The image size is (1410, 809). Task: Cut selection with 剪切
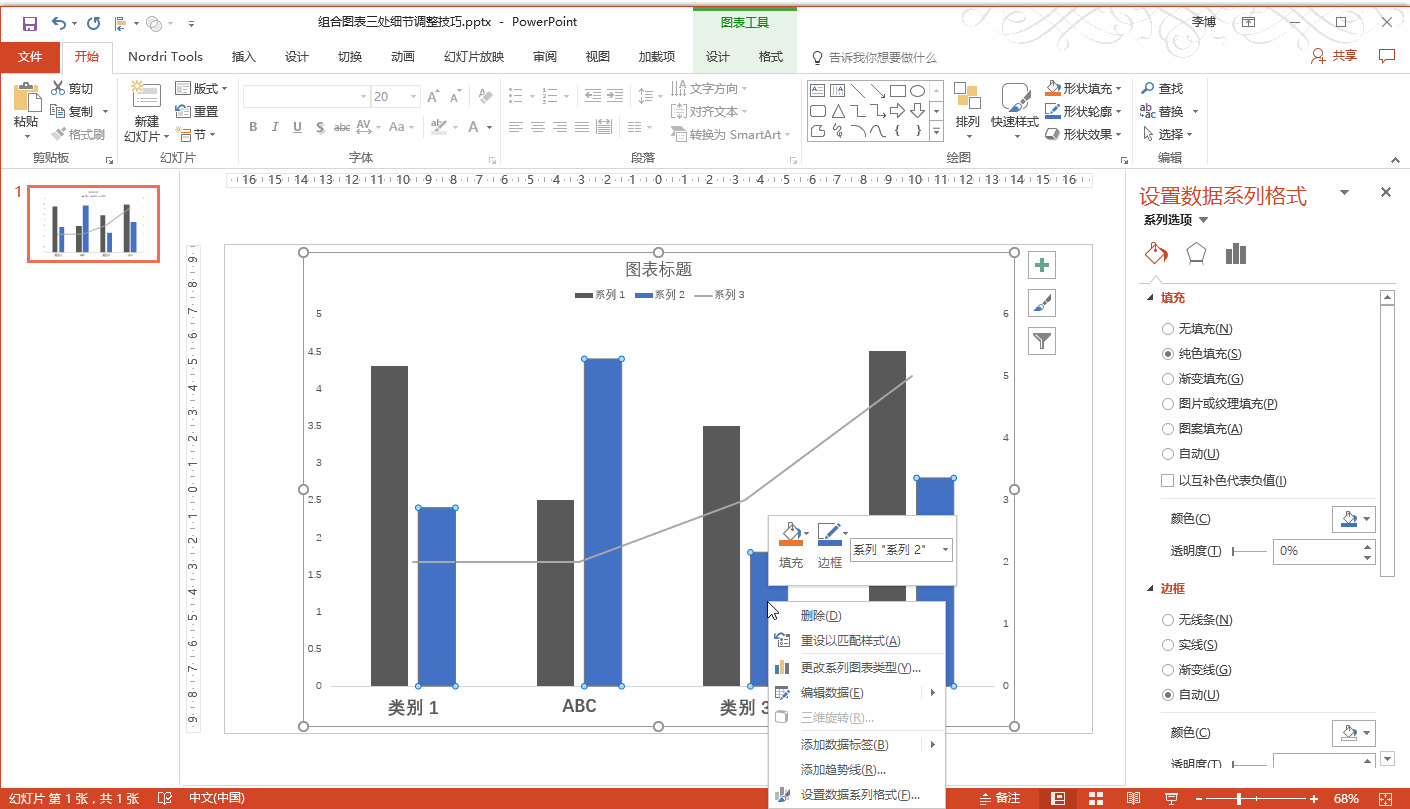[72, 88]
